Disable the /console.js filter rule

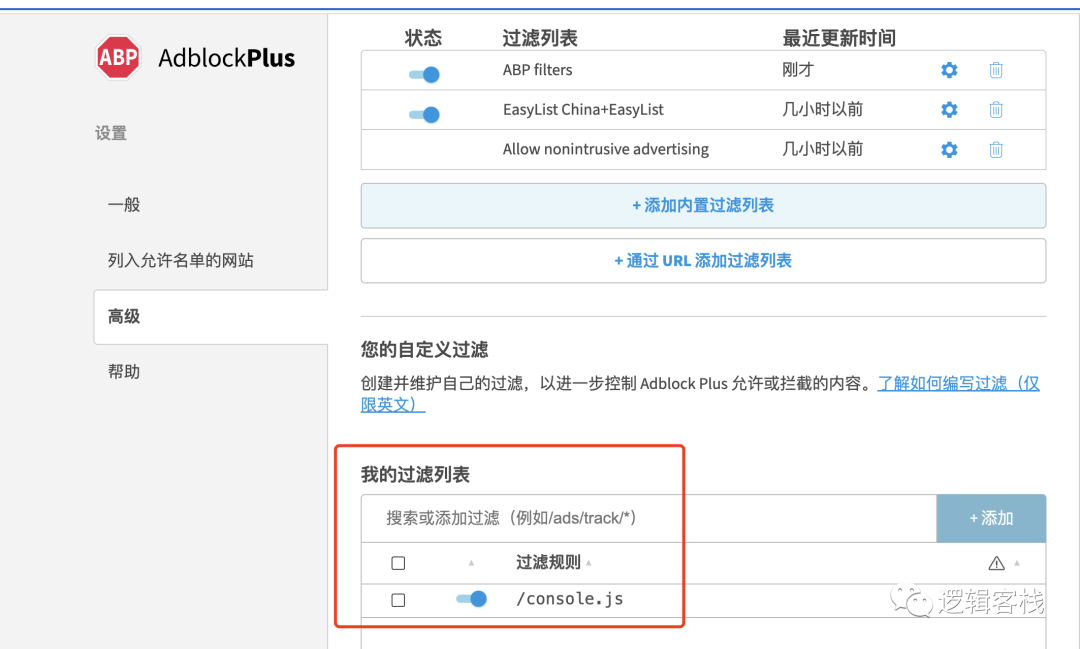472,599
